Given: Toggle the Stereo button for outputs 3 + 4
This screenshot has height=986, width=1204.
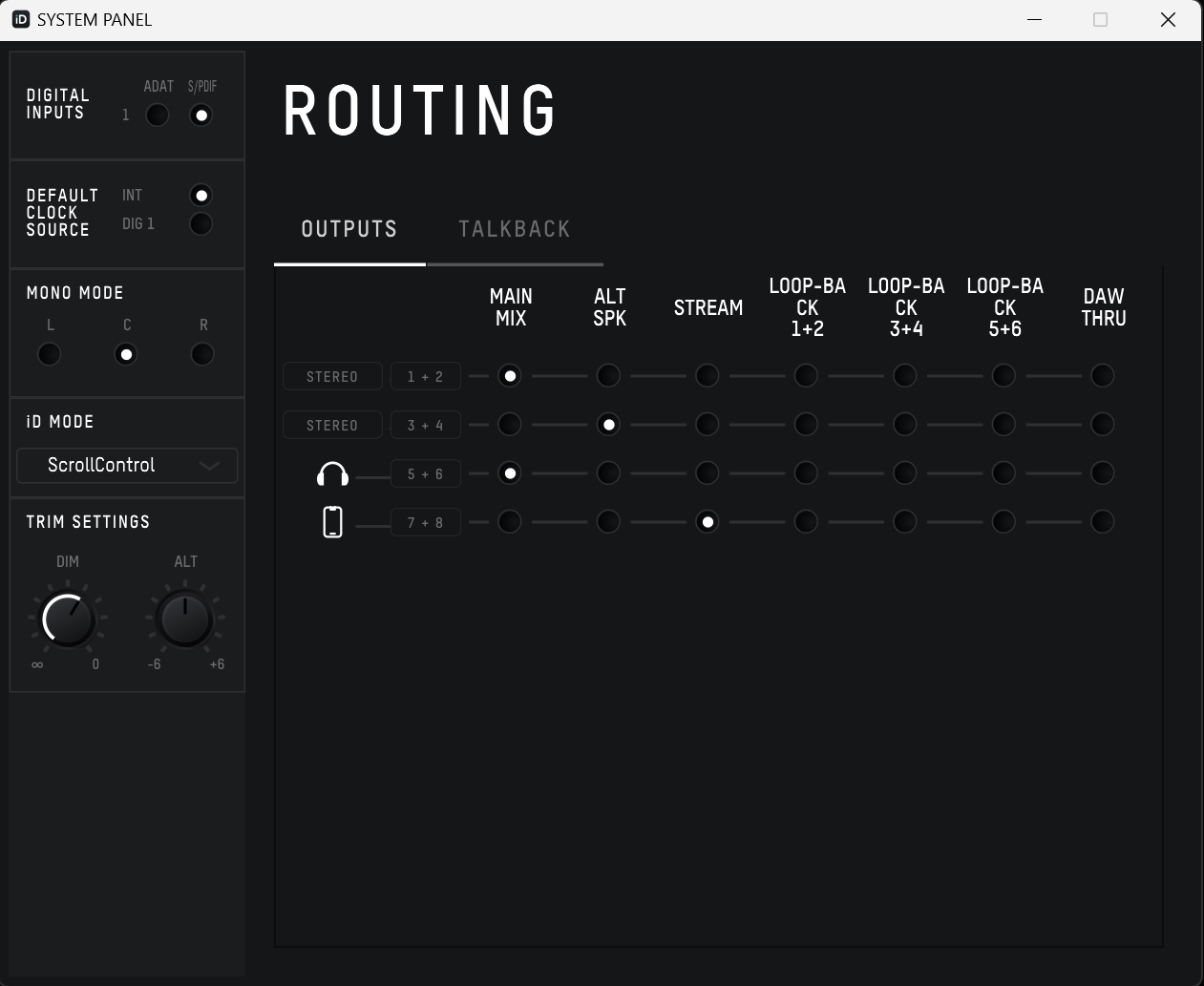Looking at the screenshot, I should click(x=332, y=425).
